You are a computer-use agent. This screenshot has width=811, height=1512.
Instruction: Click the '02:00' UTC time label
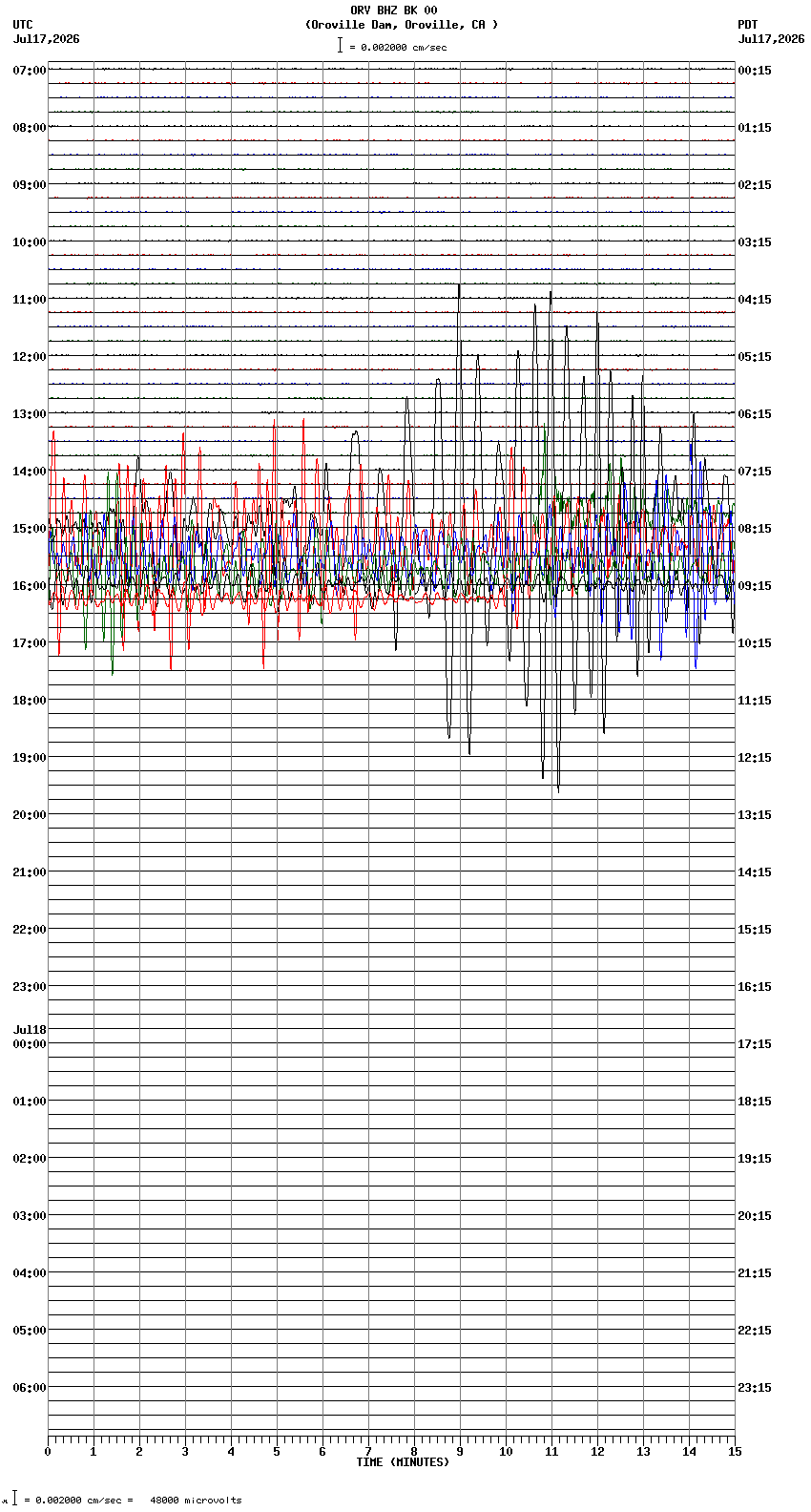[x=30, y=1159]
